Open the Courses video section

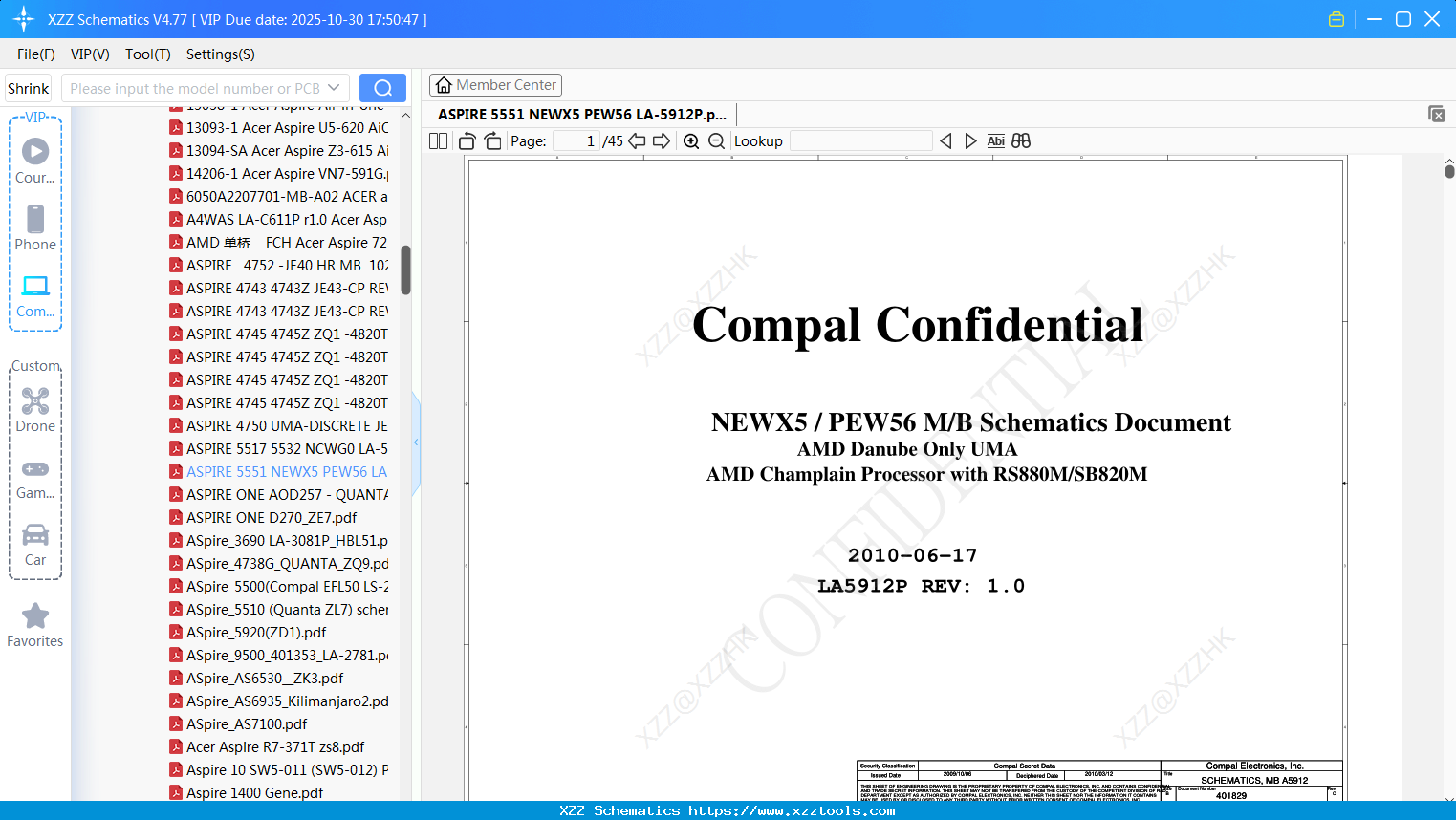[35, 161]
